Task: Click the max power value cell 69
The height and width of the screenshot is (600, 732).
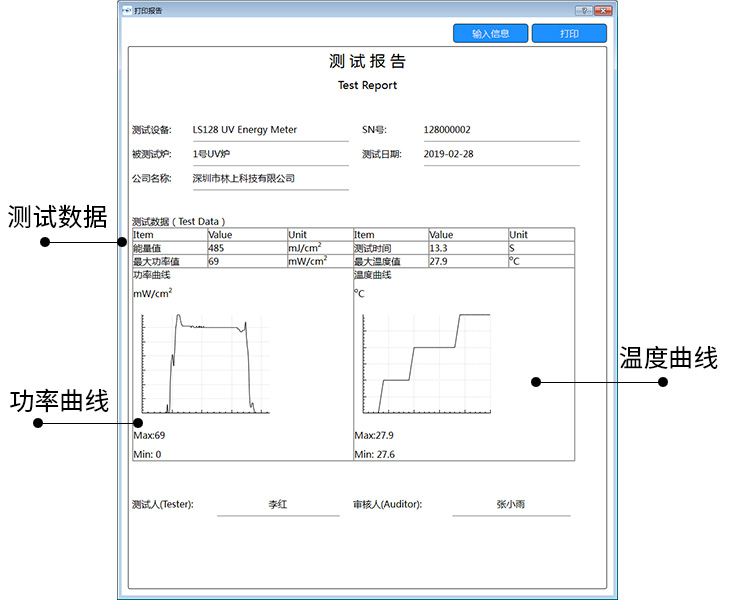Action: click(x=247, y=261)
